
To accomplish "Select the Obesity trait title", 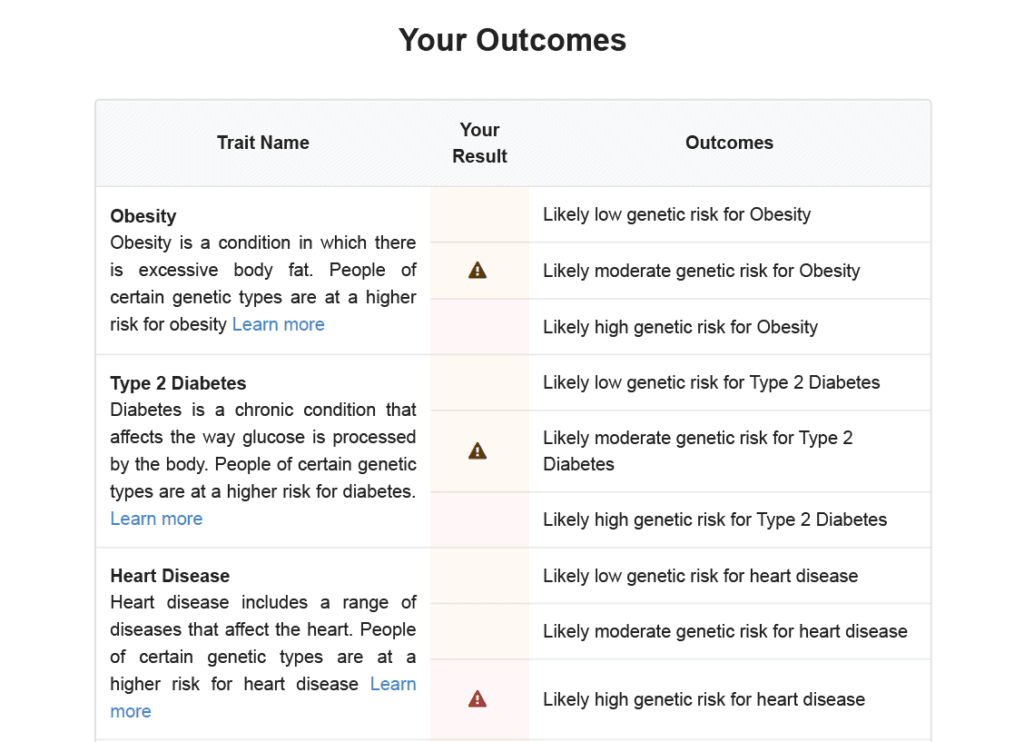I will pyautogui.click(x=143, y=216).
